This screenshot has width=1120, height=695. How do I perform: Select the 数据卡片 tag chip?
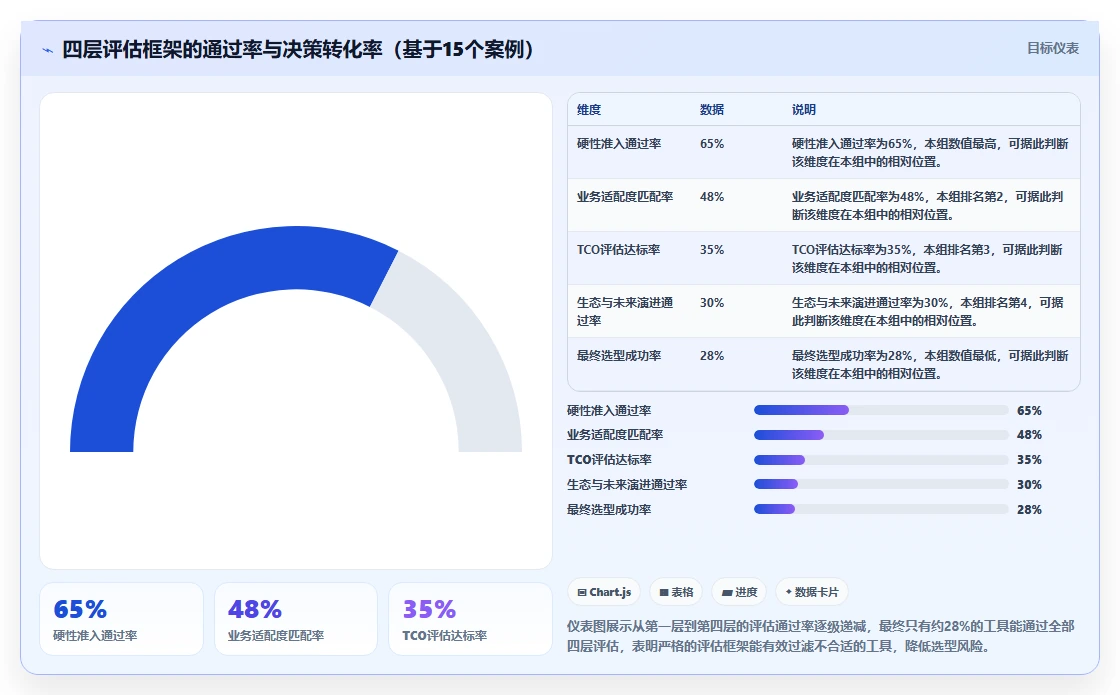811,592
